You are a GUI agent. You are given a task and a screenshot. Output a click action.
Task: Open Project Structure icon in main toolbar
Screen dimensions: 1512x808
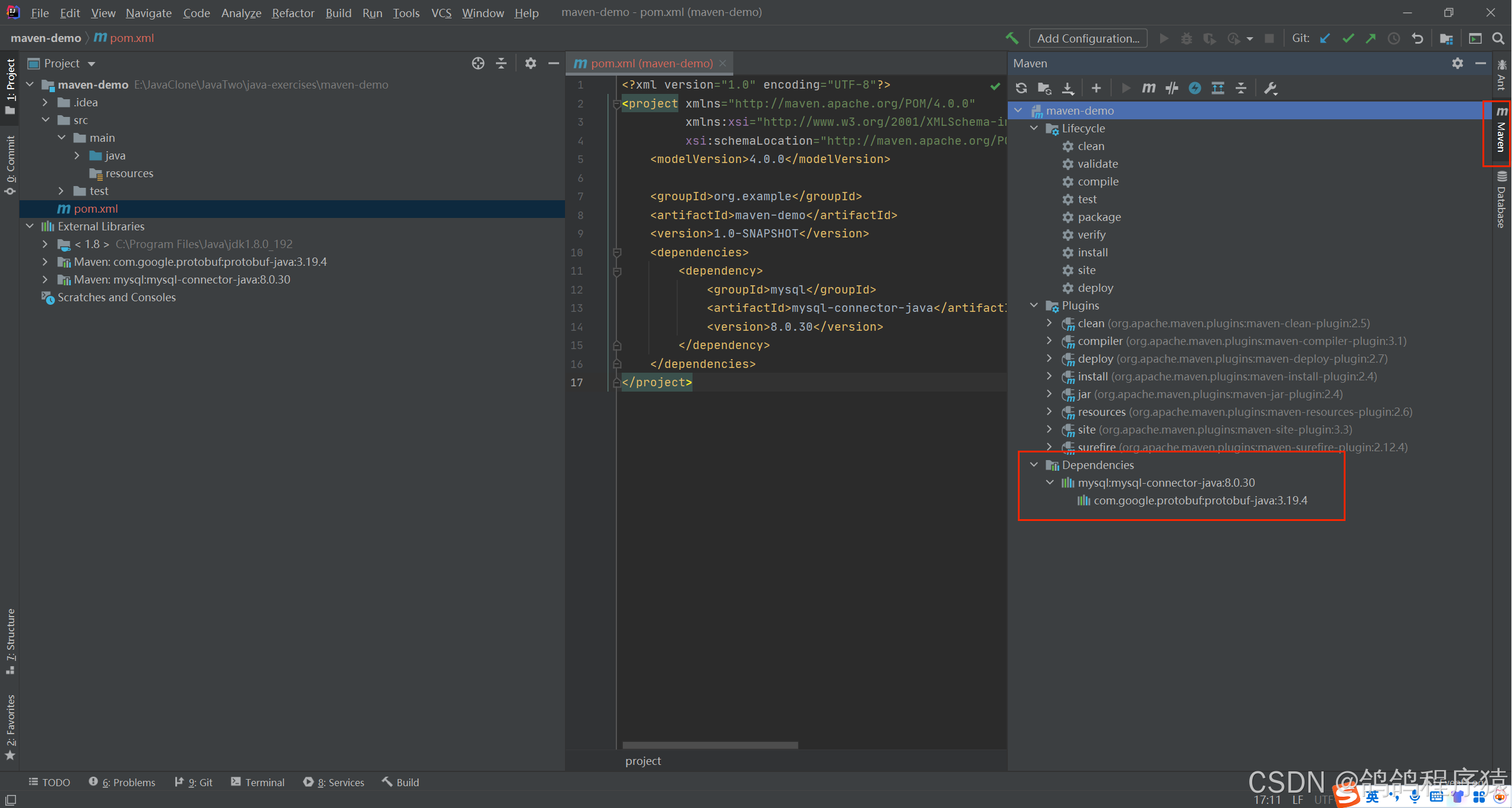[x=1446, y=38]
